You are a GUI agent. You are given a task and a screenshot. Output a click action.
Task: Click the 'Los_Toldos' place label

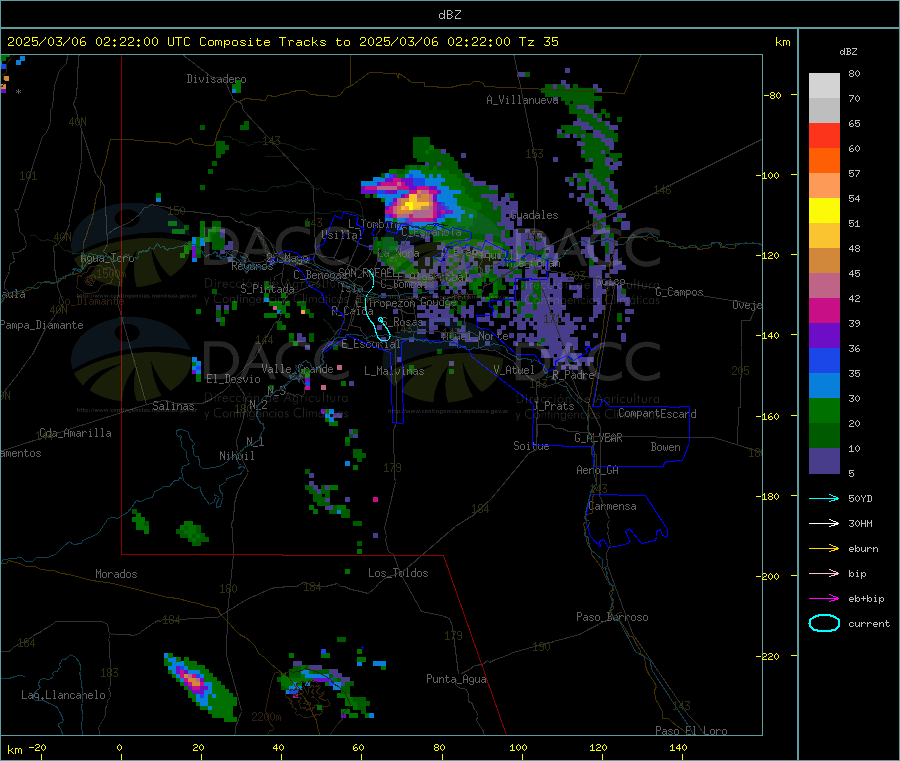398,573
